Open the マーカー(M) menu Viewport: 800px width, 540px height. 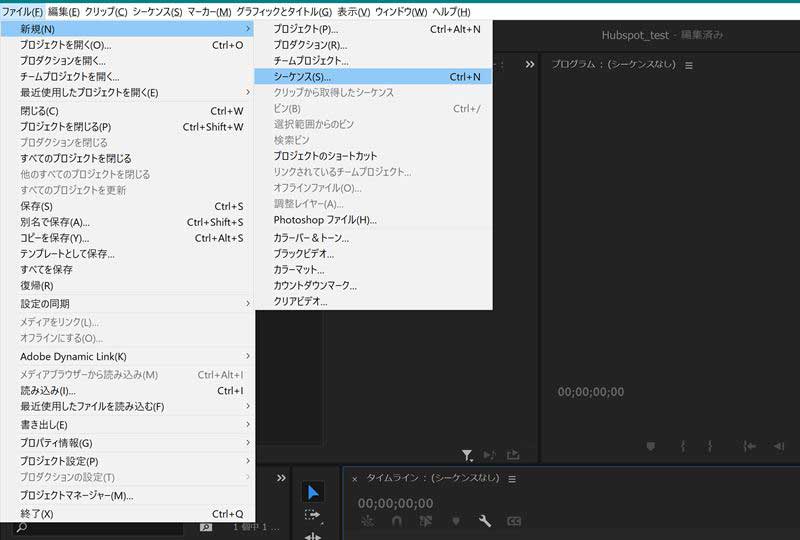[x=209, y=11]
